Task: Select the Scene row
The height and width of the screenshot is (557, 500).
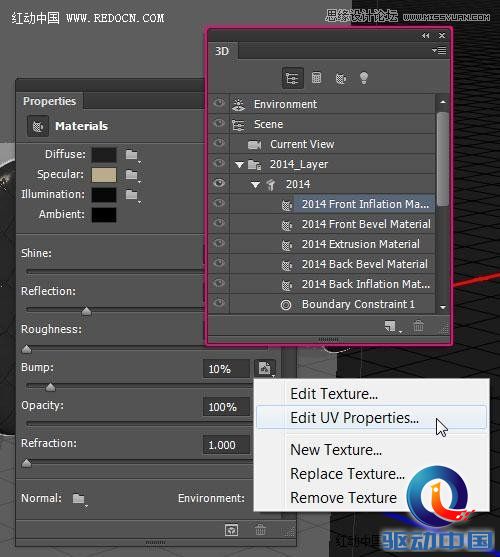Action: 332,124
